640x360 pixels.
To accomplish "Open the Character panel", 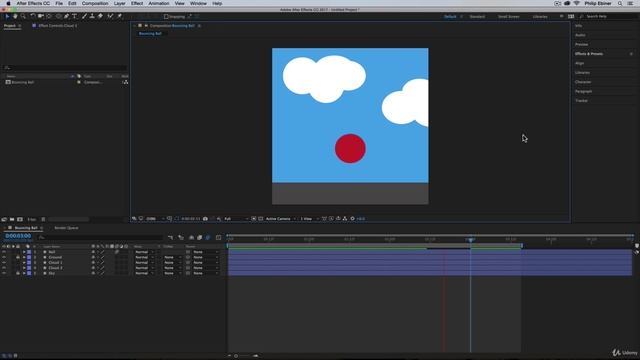I will (583, 82).
